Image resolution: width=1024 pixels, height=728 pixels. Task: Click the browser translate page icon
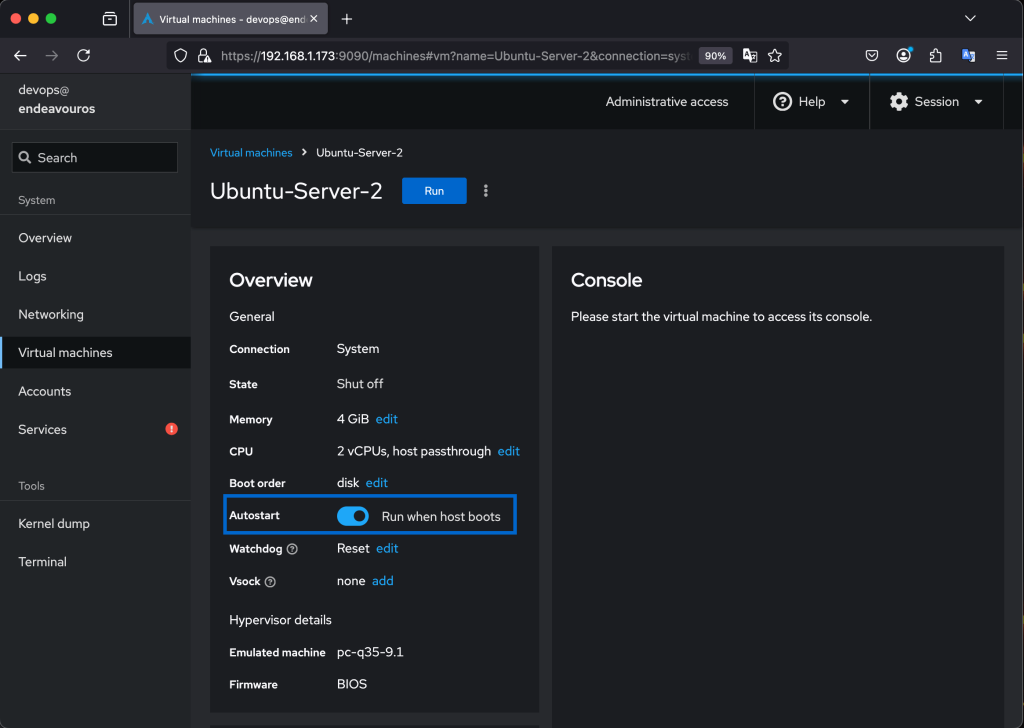pyautogui.click(x=749, y=56)
